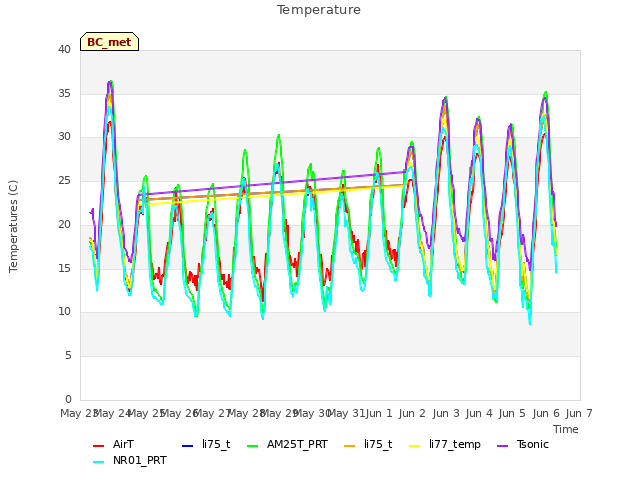Image resolution: width=640 pixels, height=480 pixels.
Task: Click the red AirT legend swatch
Action: coord(98,445)
